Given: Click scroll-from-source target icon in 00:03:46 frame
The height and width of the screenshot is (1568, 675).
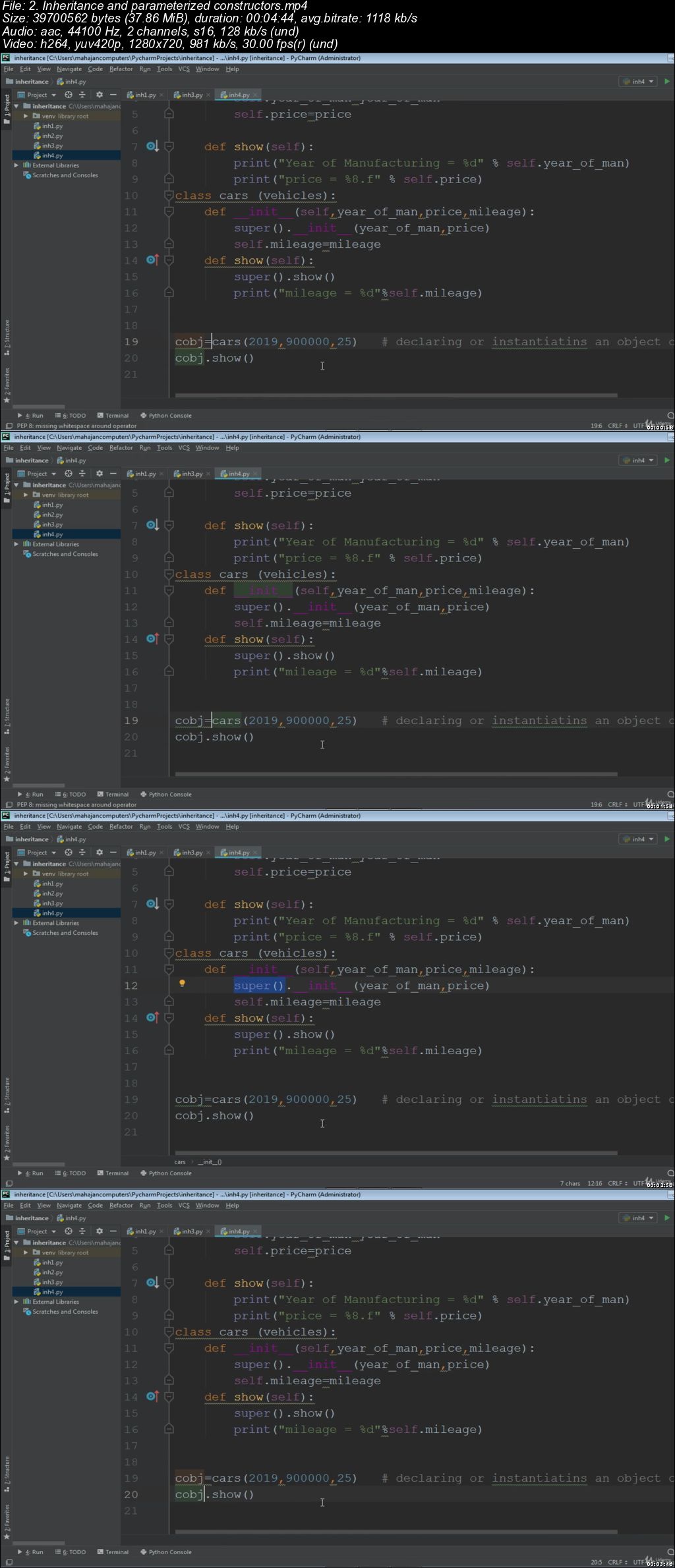Looking at the screenshot, I should point(69,1231).
